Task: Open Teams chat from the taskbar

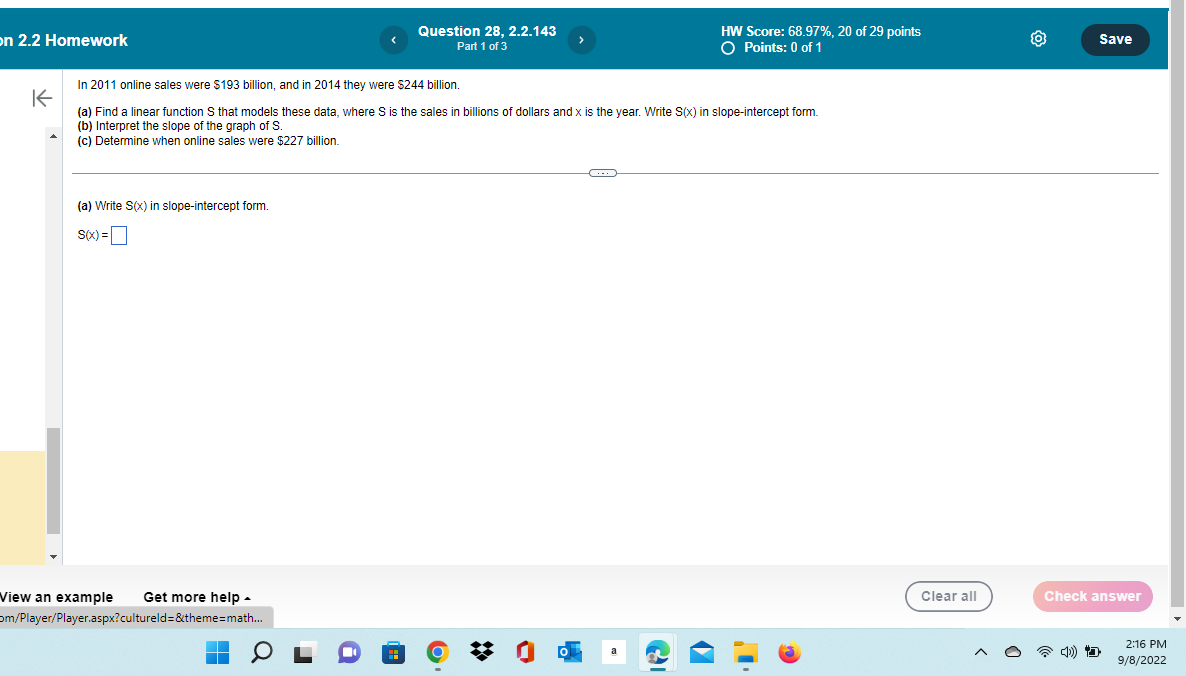Action: (x=349, y=652)
